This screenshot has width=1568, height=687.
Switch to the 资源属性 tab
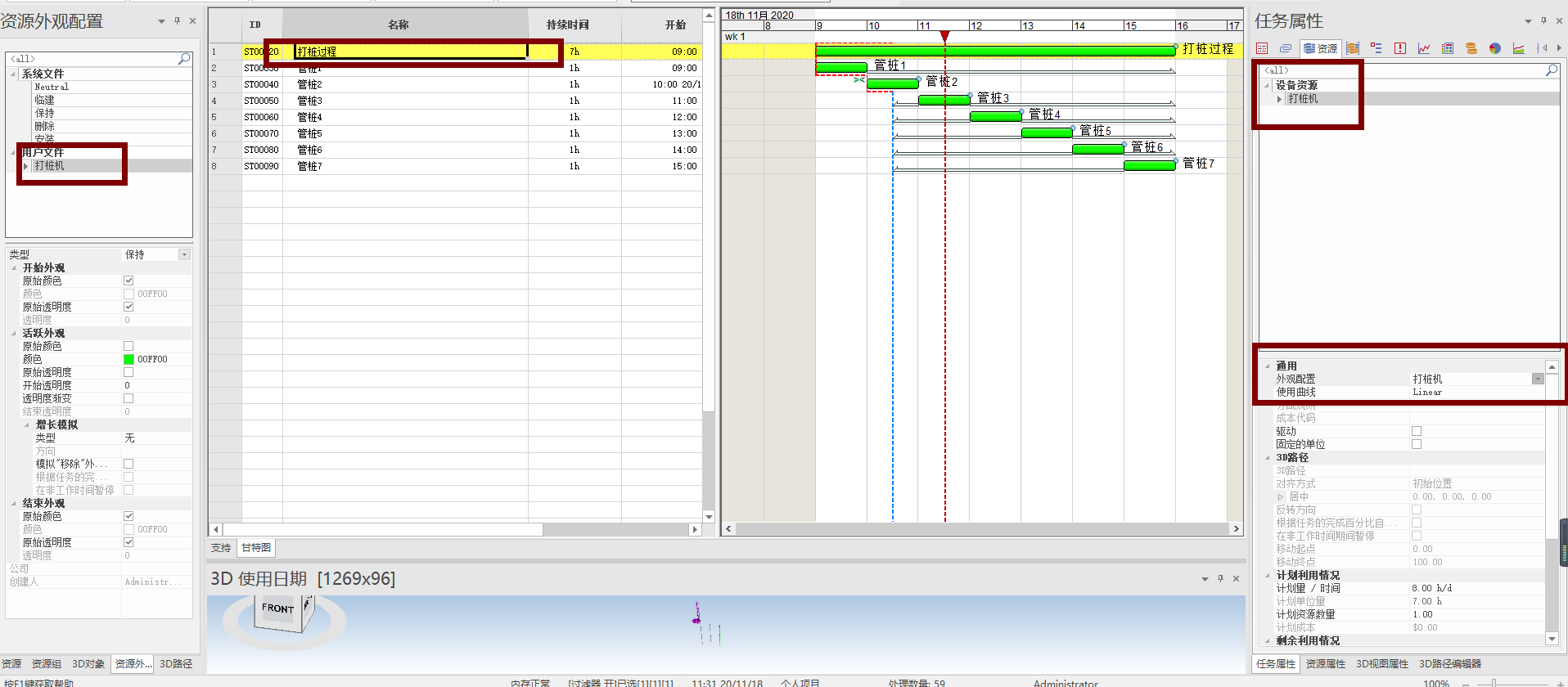pyautogui.click(x=1325, y=664)
